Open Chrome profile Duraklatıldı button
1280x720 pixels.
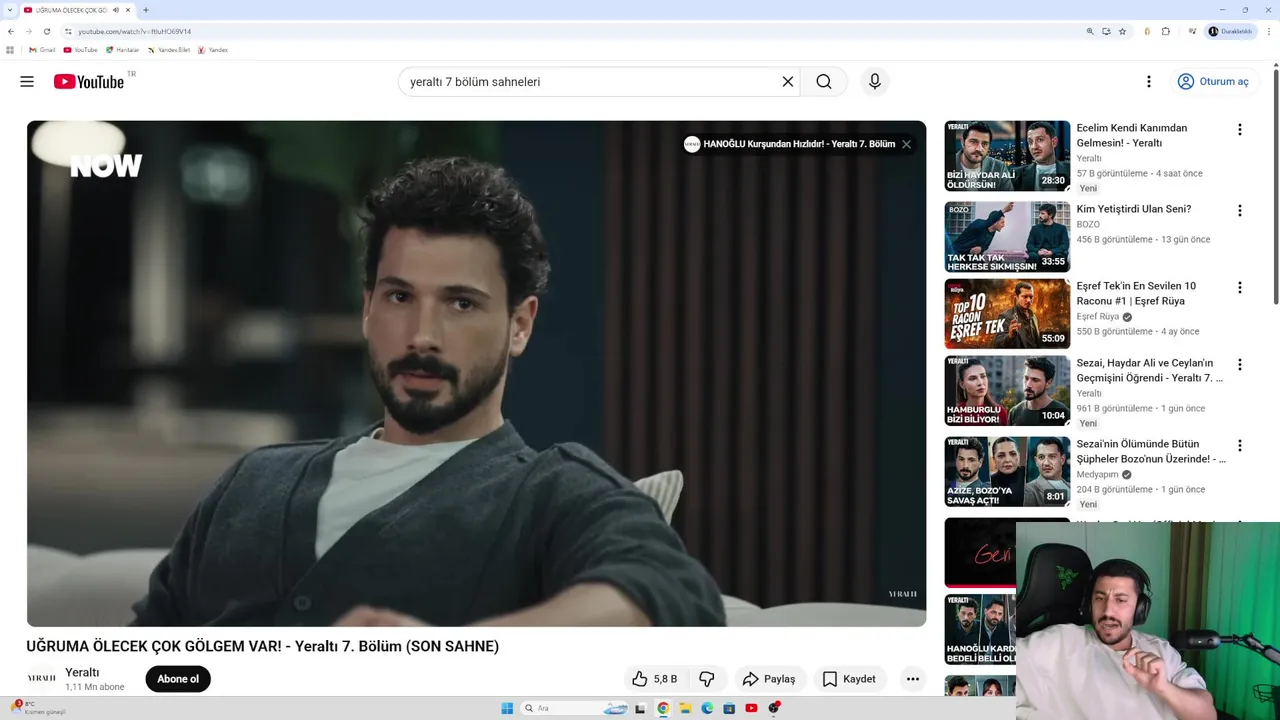1231,31
